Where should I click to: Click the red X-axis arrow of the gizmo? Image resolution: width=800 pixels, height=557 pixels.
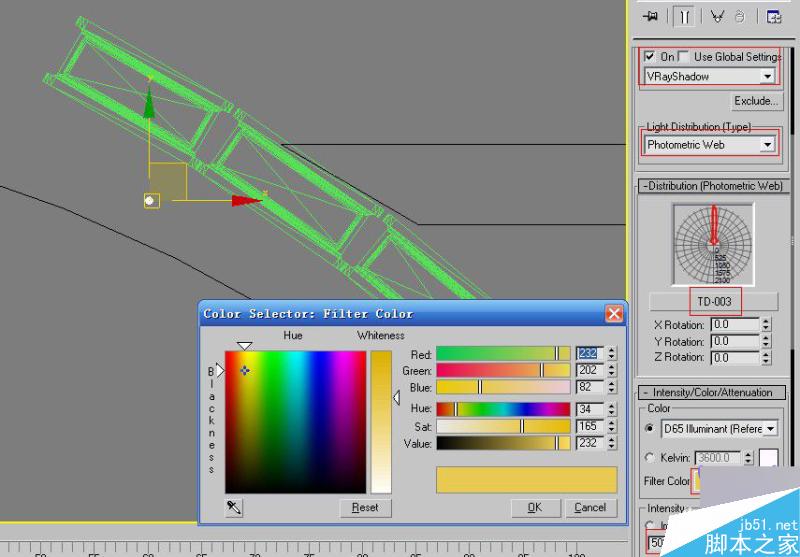(x=246, y=200)
